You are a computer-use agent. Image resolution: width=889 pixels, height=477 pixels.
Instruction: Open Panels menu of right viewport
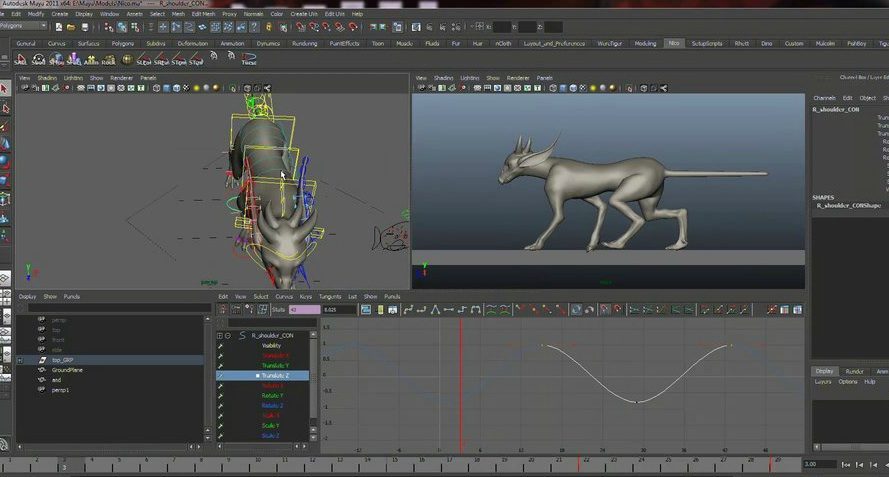[x=544, y=78]
